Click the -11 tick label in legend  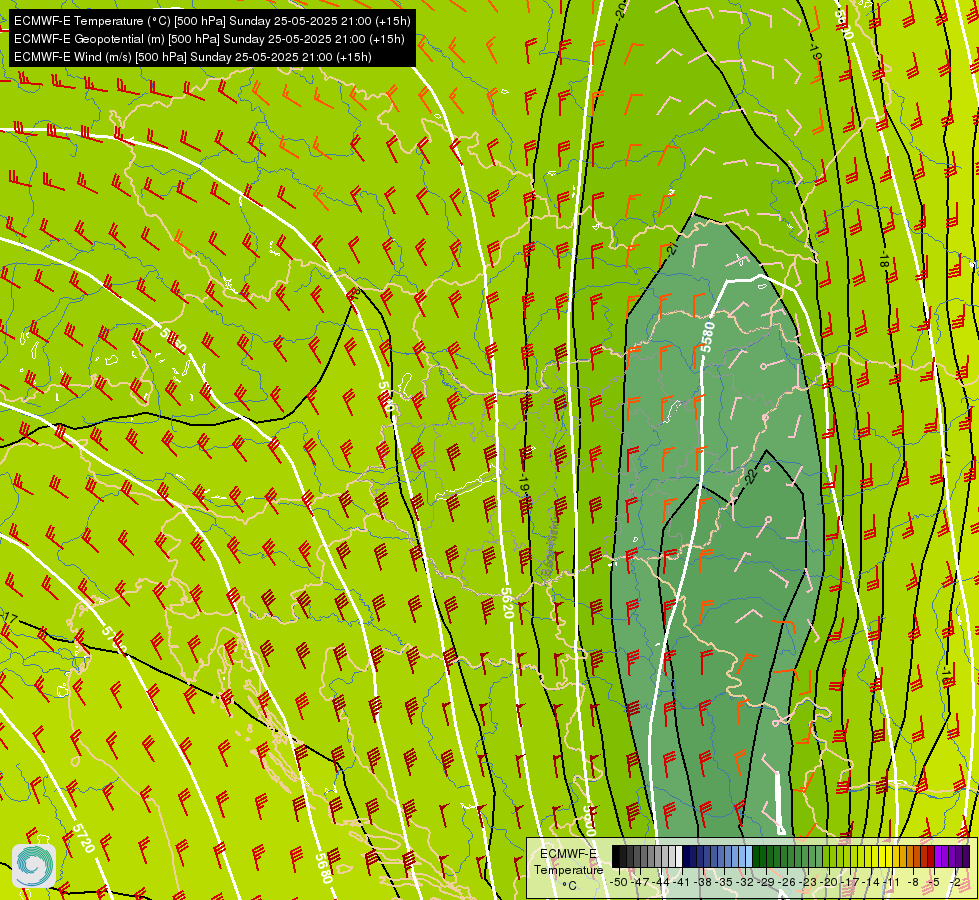click(892, 882)
